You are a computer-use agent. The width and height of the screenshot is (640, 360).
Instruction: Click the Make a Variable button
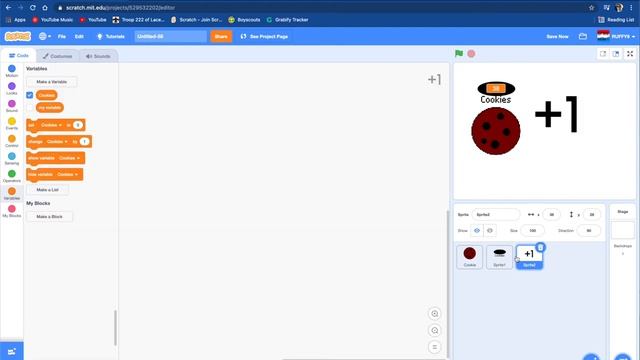pos(51,82)
